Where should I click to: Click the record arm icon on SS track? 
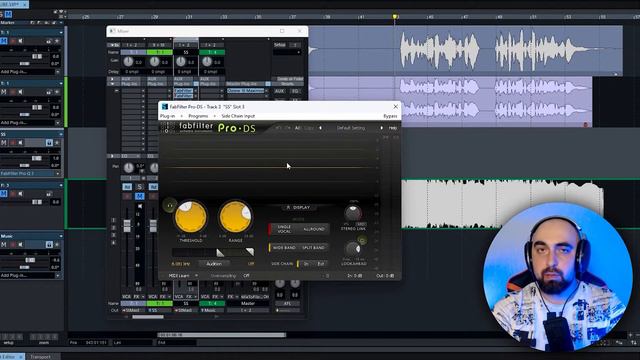coord(13,142)
